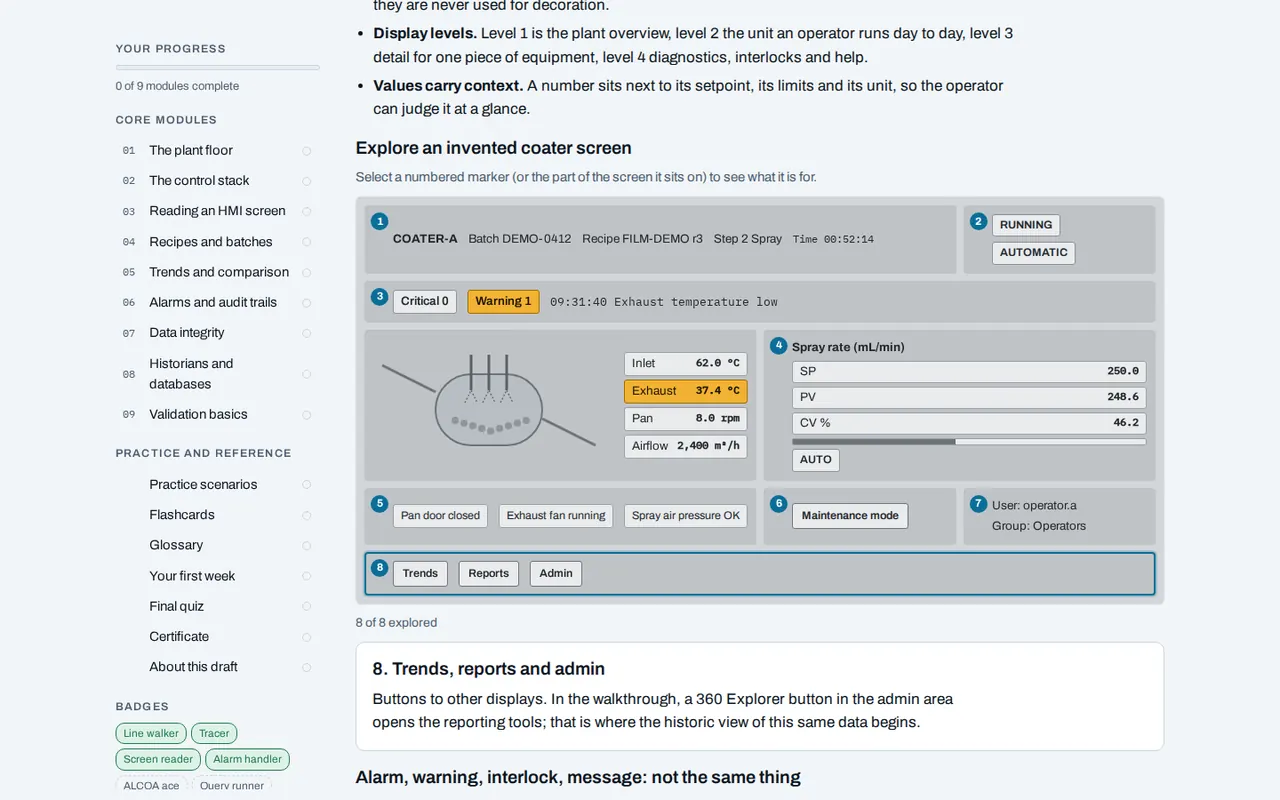This screenshot has width=1280, height=800.
Task: Click the coating pan diagram graphic
Action: 489,401
